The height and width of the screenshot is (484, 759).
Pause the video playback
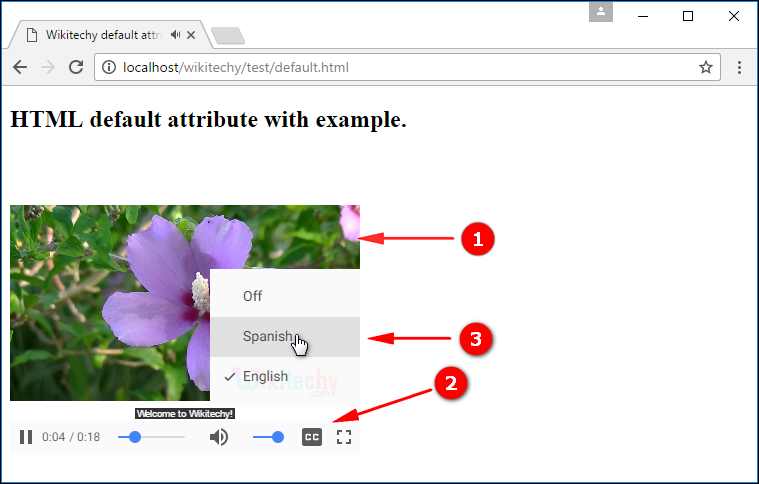[x=26, y=437]
